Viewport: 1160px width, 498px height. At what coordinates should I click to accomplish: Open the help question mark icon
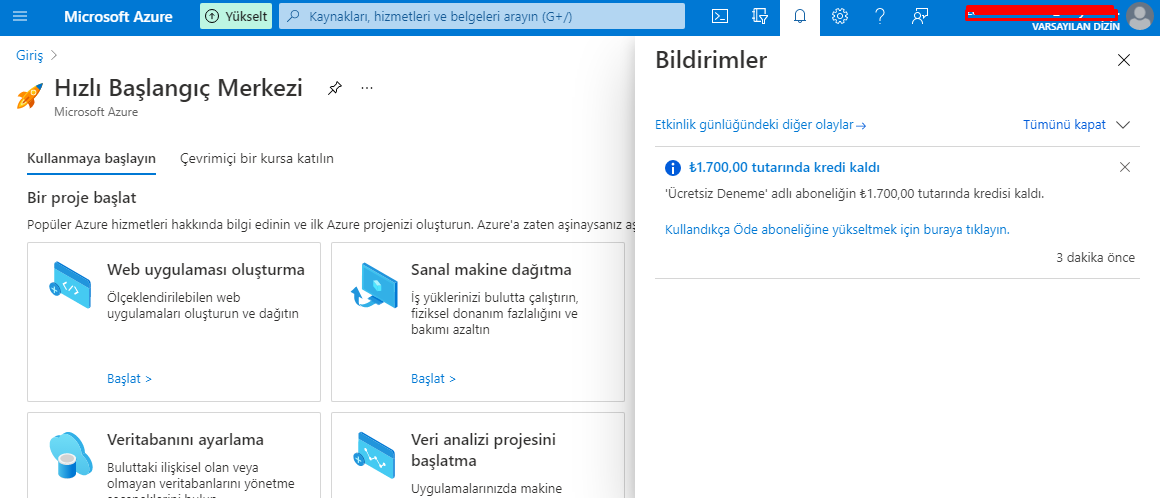(880, 16)
